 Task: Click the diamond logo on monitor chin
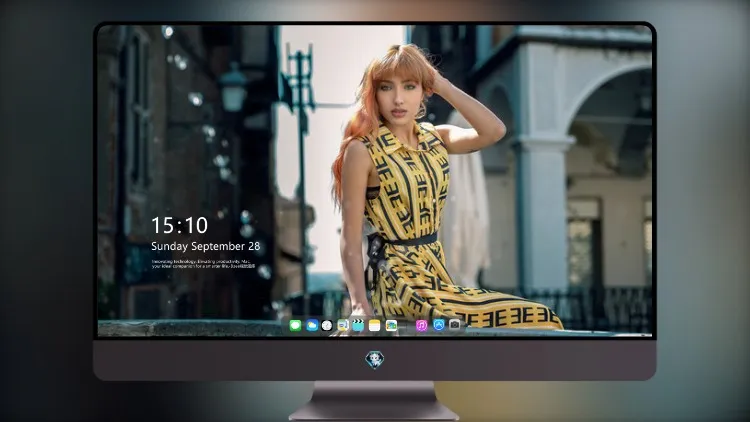click(375, 360)
